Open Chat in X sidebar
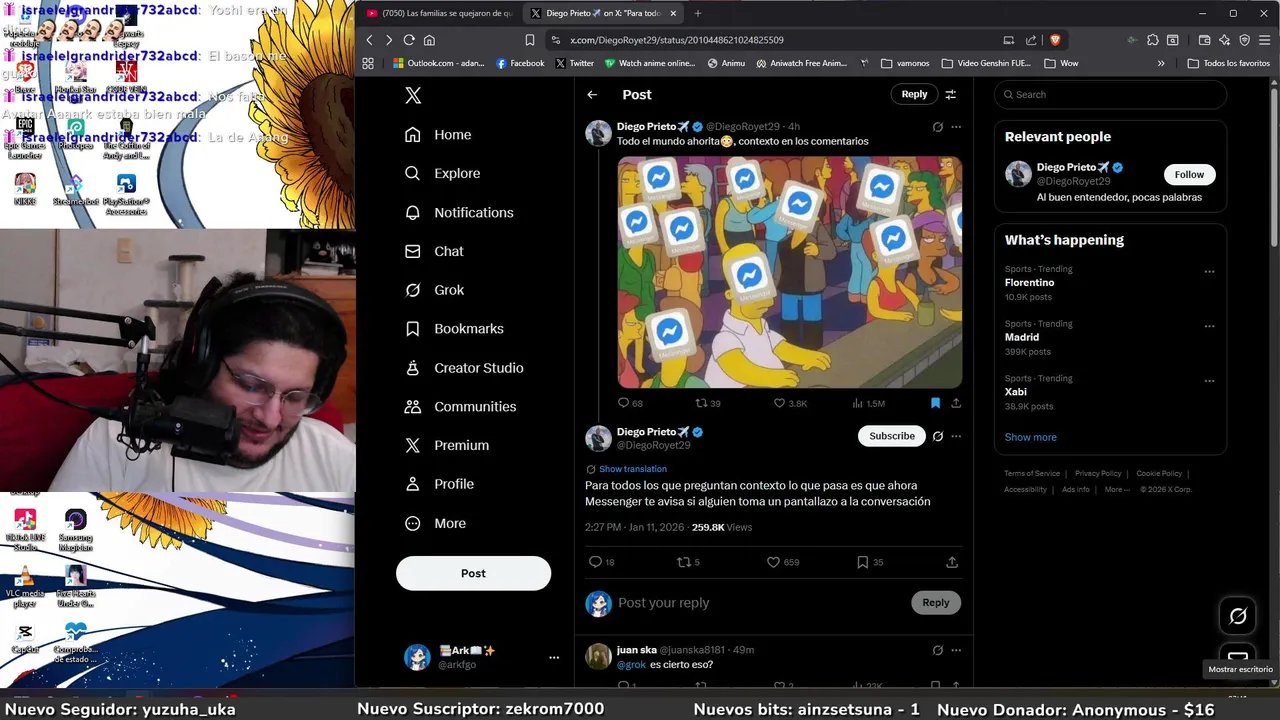This screenshot has height=720, width=1280. click(434, 251)
